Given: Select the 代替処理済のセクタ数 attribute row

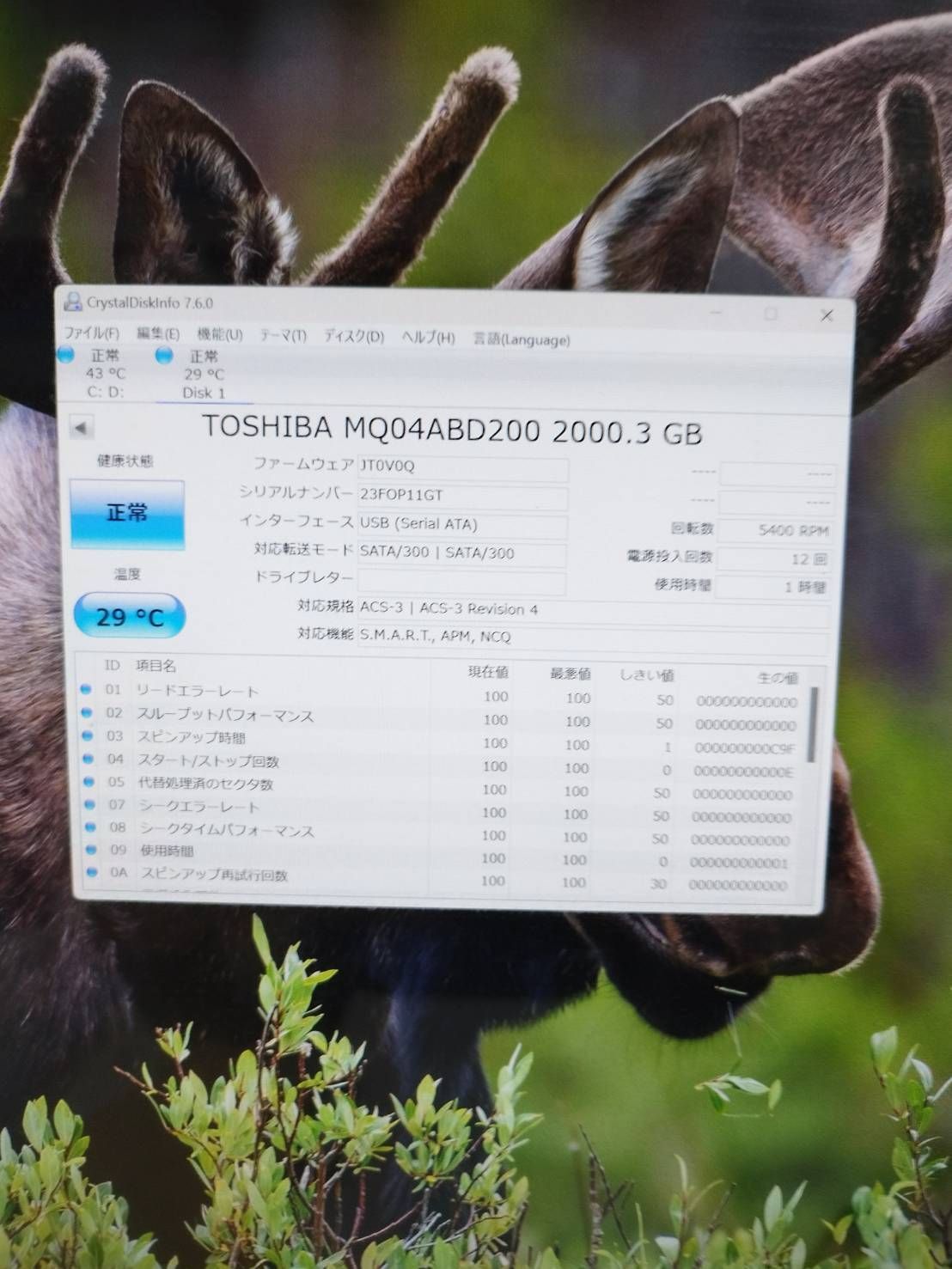Looking at the screenshot, I should (x=442, y=788).
